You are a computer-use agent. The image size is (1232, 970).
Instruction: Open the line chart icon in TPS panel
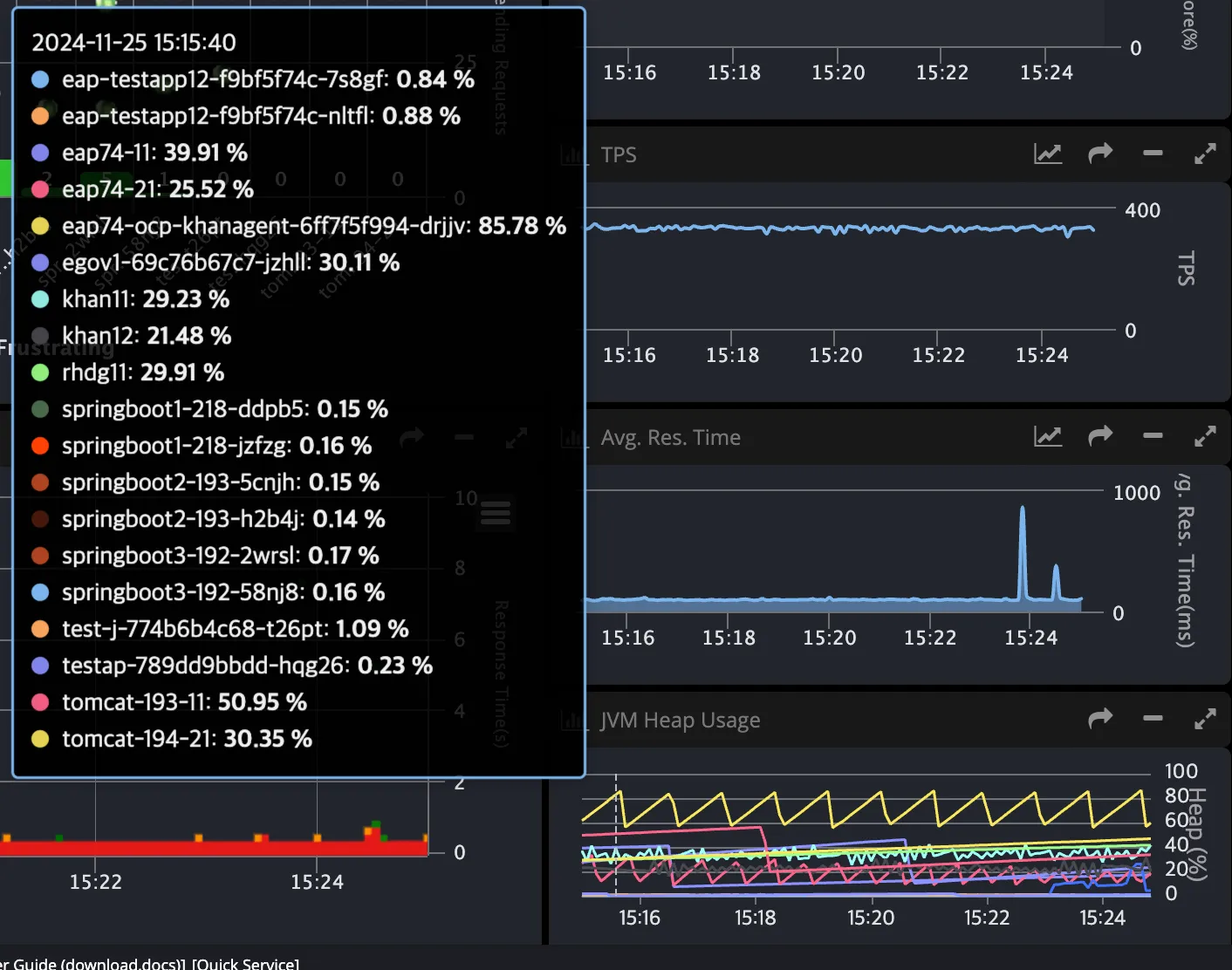(x=1047, y=154)
